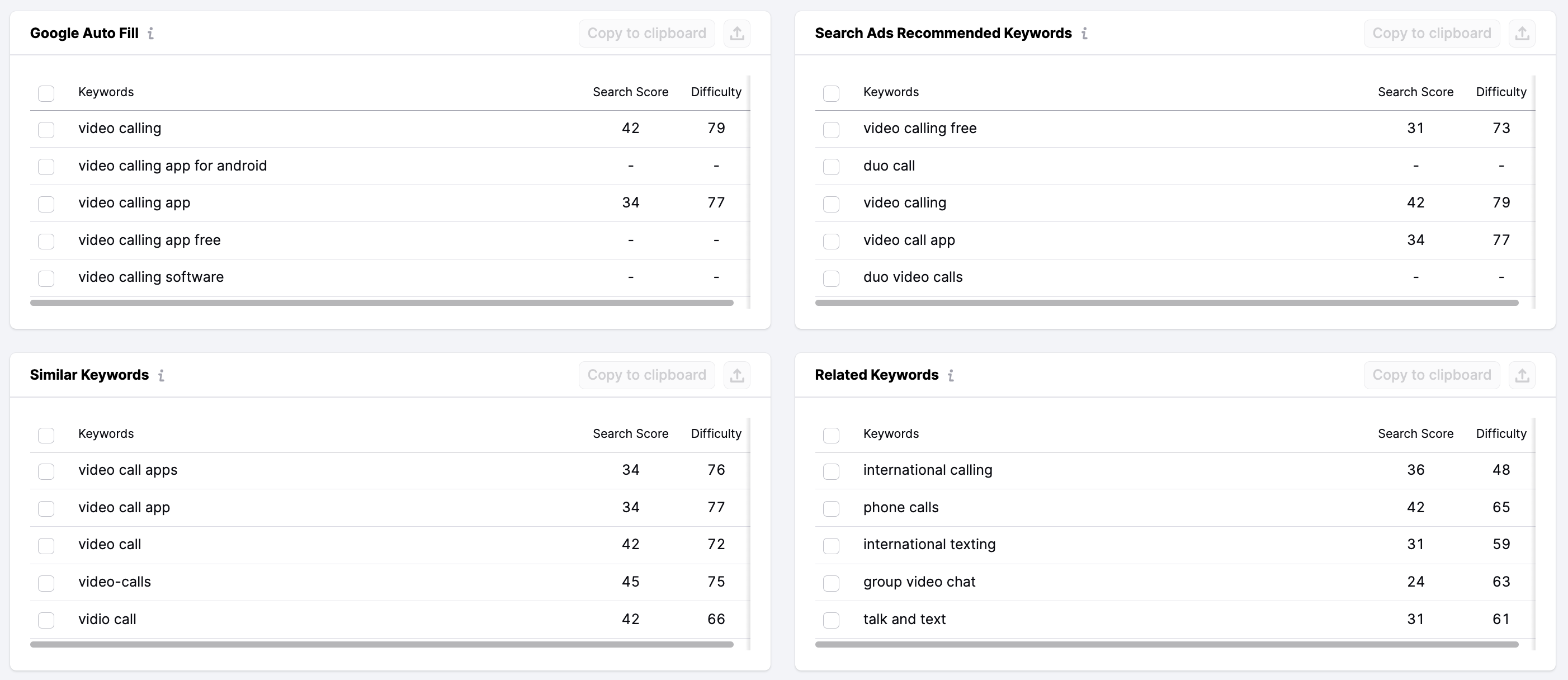The width and height of the screenshot is (1568, 680).
Task: Click the export icon in Search Ads Recommended Keywords
Action: [1522, 33]
